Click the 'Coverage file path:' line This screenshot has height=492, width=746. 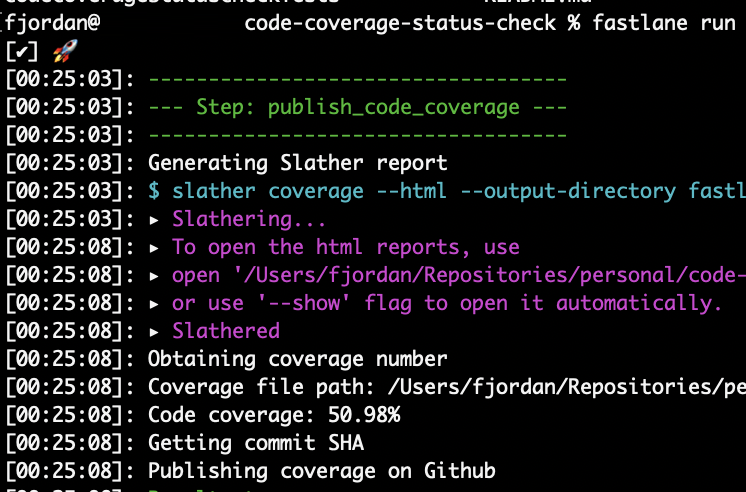click(x=447, y=387)
